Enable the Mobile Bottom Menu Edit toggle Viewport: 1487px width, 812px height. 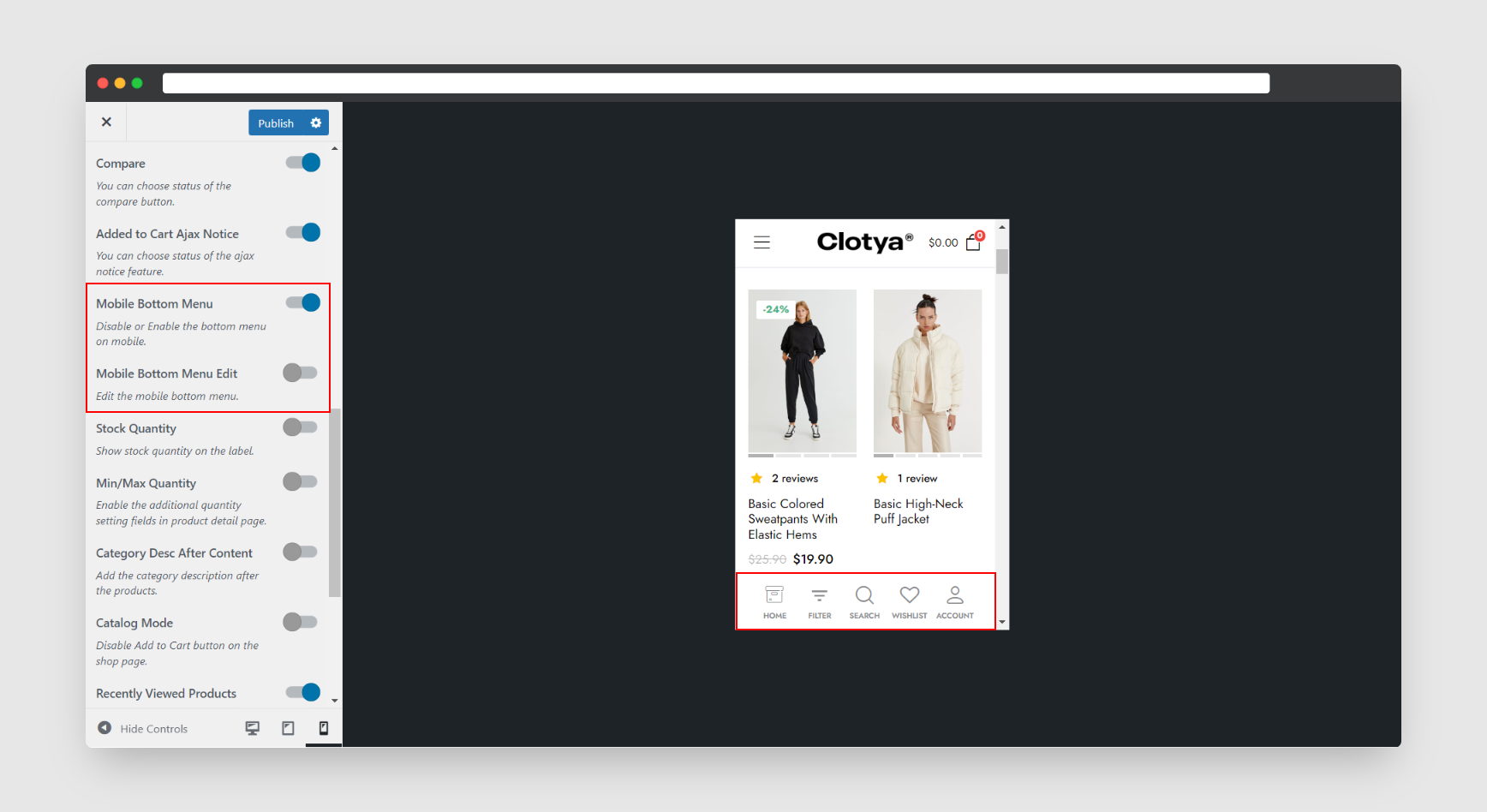pyautogui.click(x=300, y=373)
